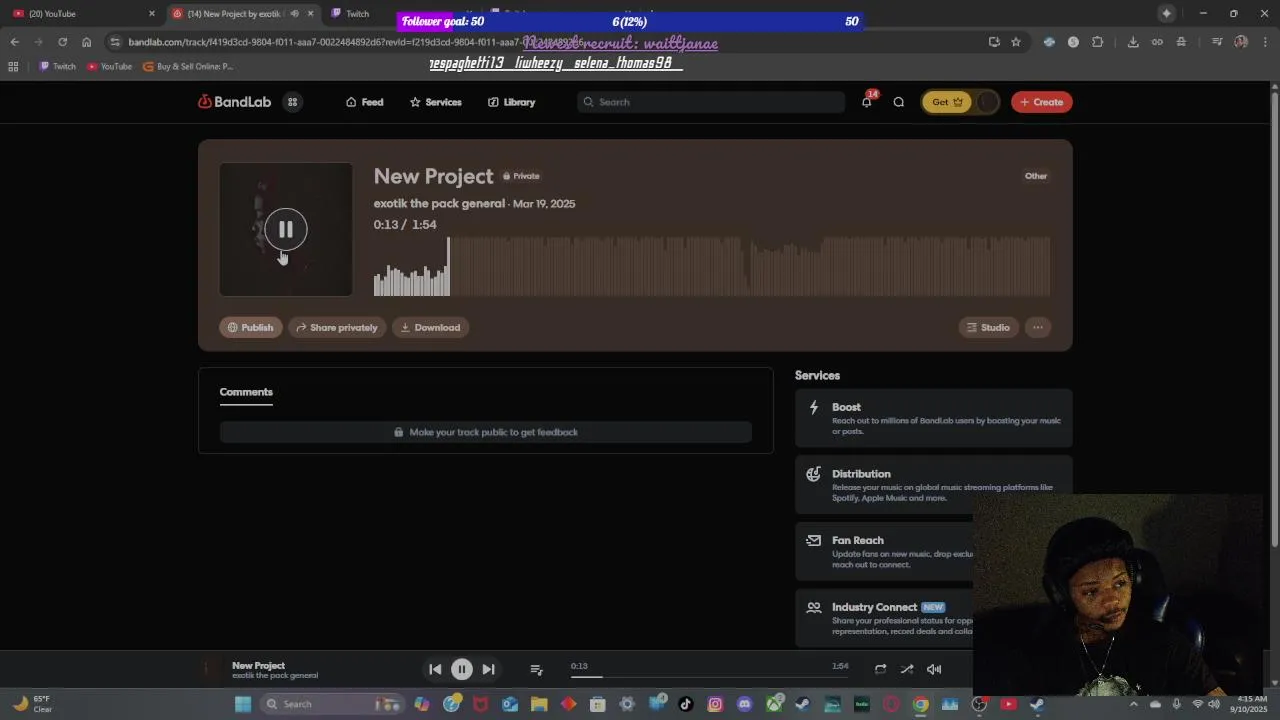
Task: Mute the BandLab browser tab audio
Action: coord(294,13)
